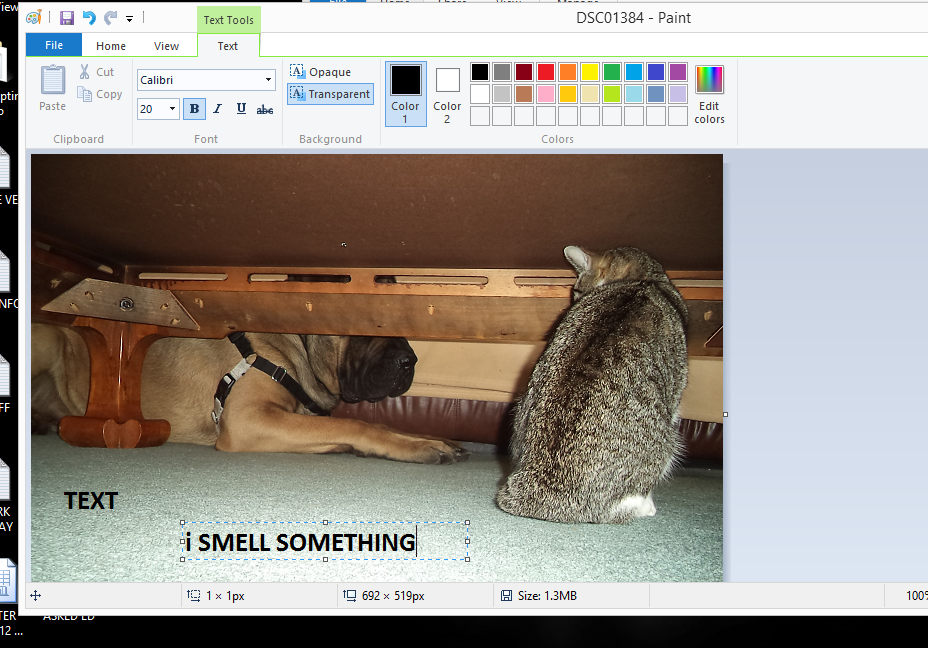Pick the light yellow color swatch
Image resolution: width=928 pixels, height=648 pixels.
[590, 94]
